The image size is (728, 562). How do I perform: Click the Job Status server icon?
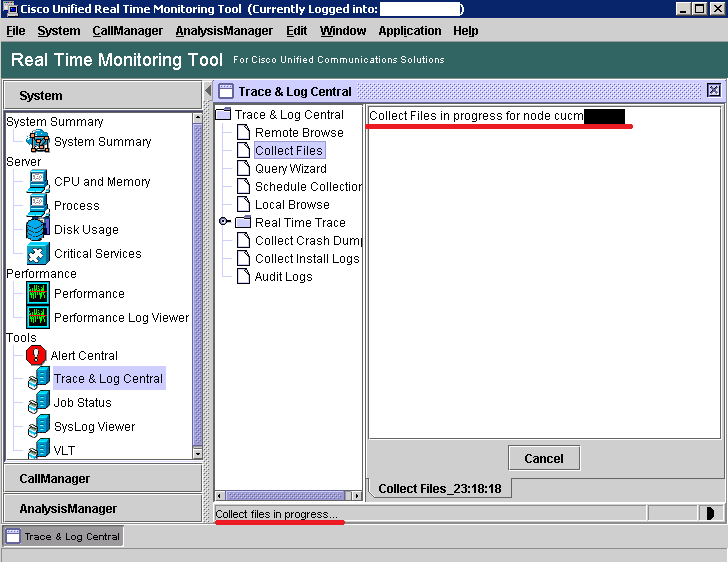coord(38,402)
